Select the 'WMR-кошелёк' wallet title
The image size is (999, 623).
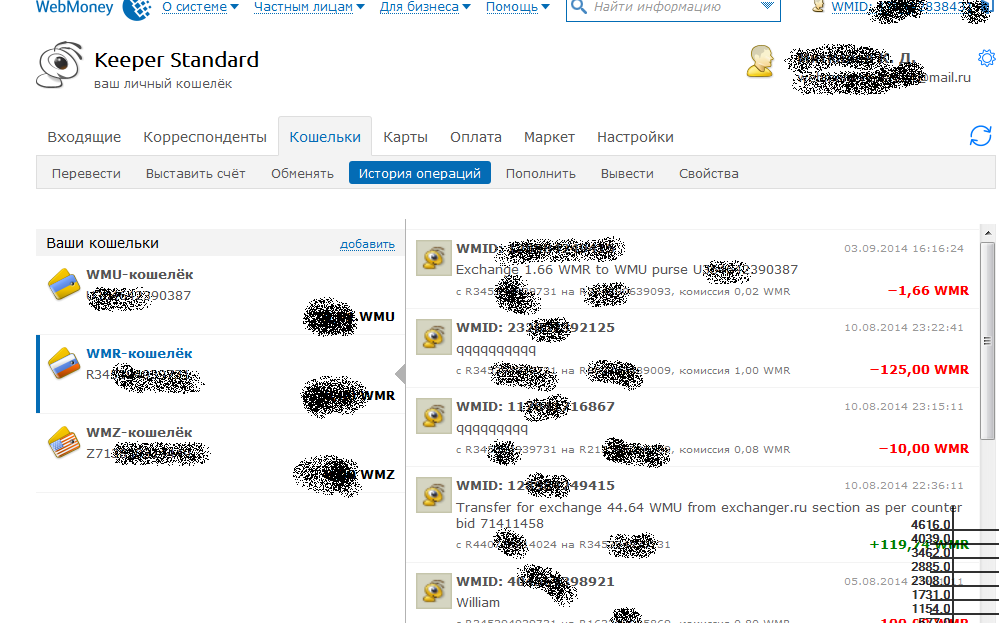[139, 354]
